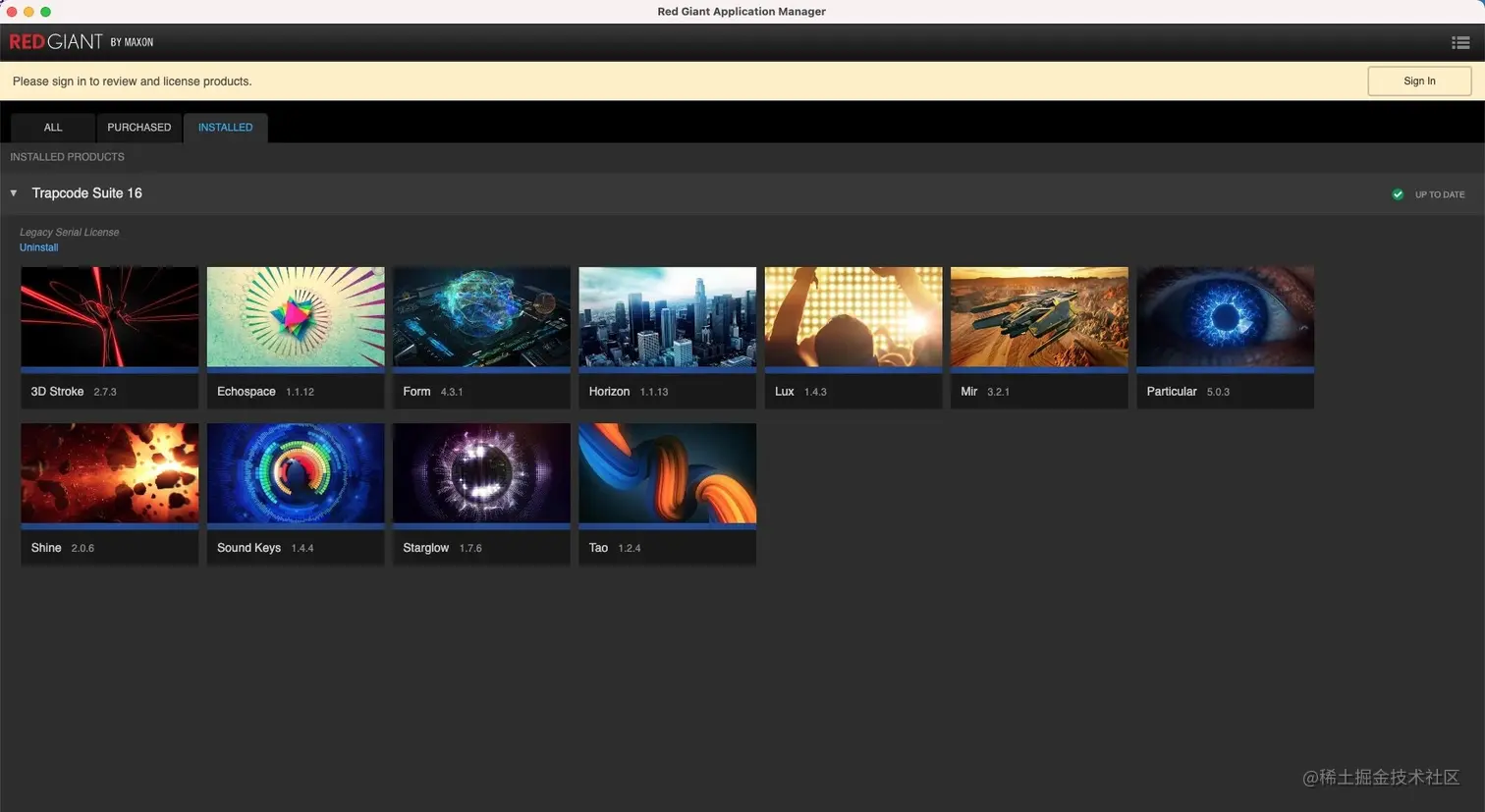Click the Mir spaceship thumbnail
1485x812 pixels.
[x=1039, y=317]
